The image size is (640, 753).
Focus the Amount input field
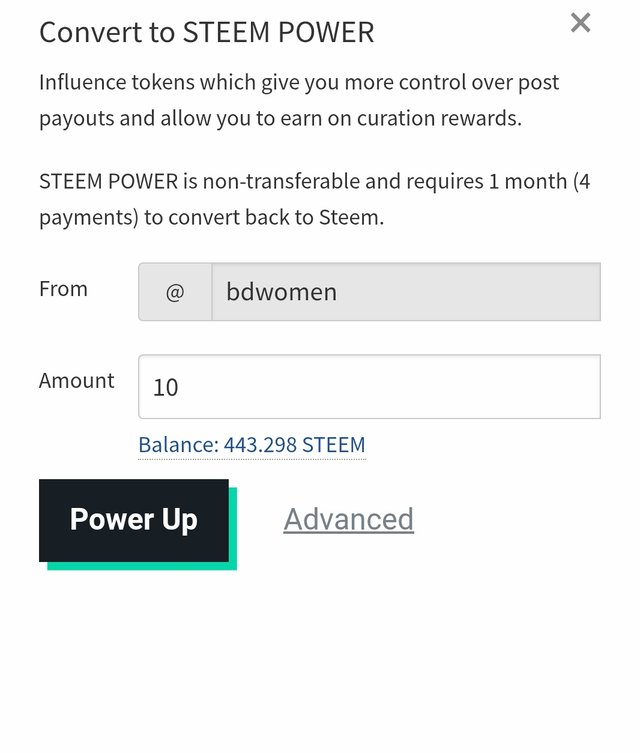coord(369,387)
